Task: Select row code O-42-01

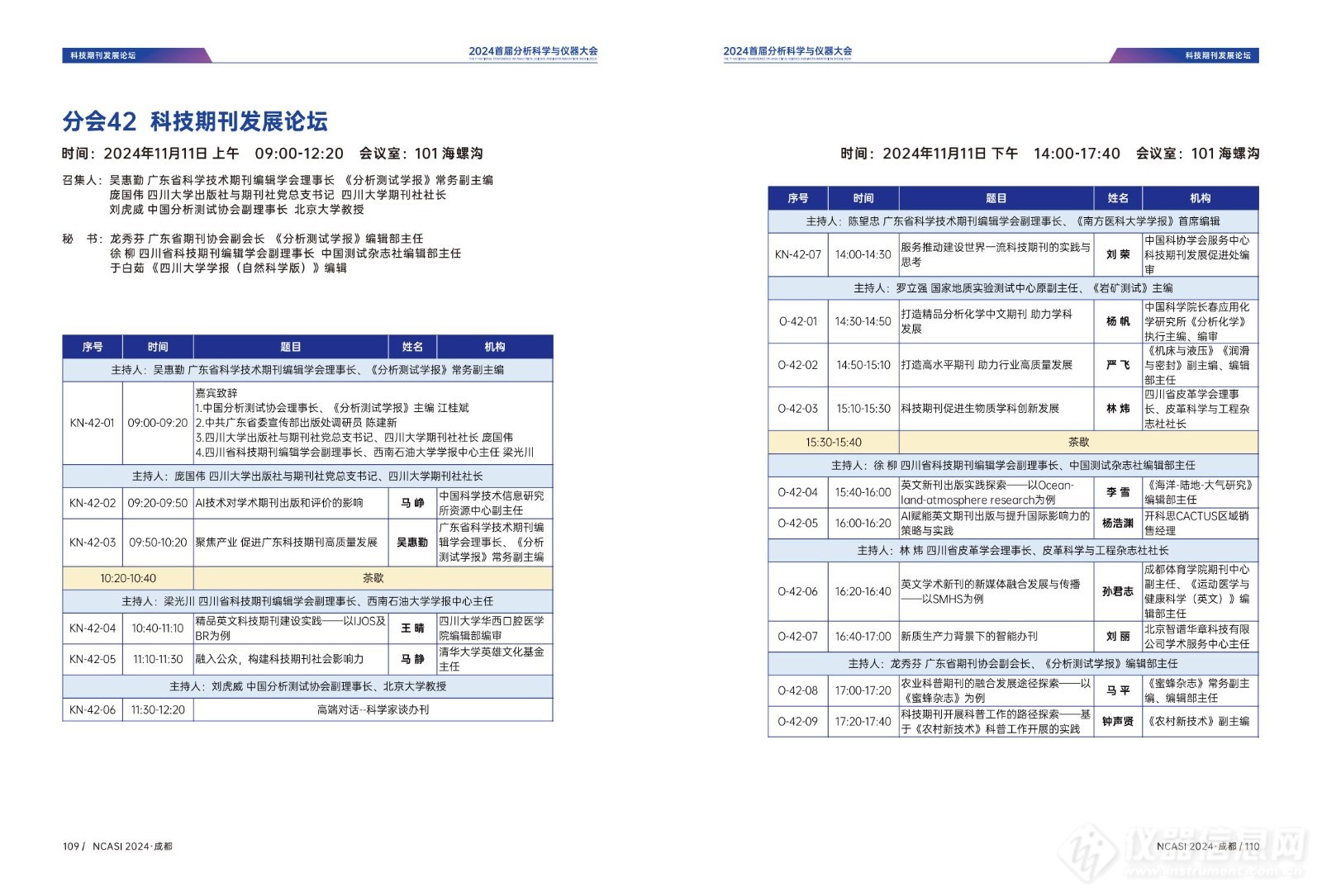Action: tap(798, 322)
